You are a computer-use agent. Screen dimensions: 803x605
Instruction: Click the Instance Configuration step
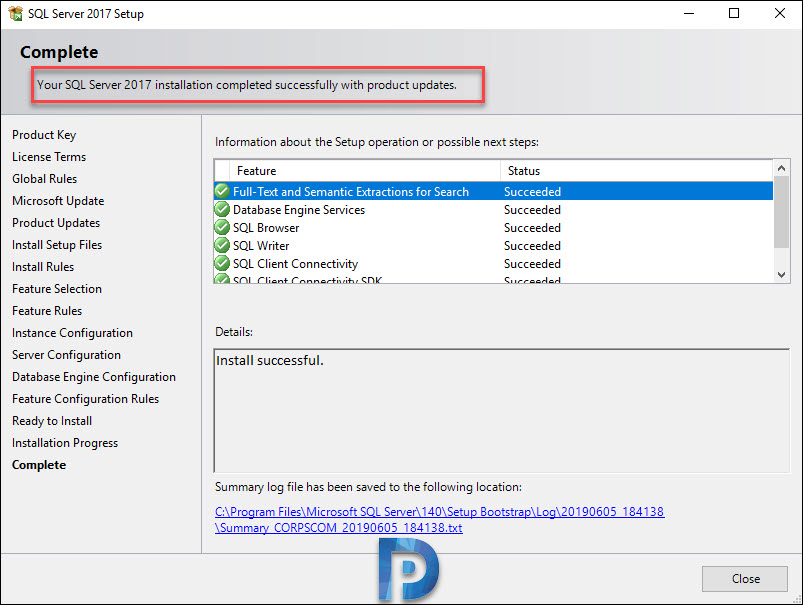tap(72, 333)
